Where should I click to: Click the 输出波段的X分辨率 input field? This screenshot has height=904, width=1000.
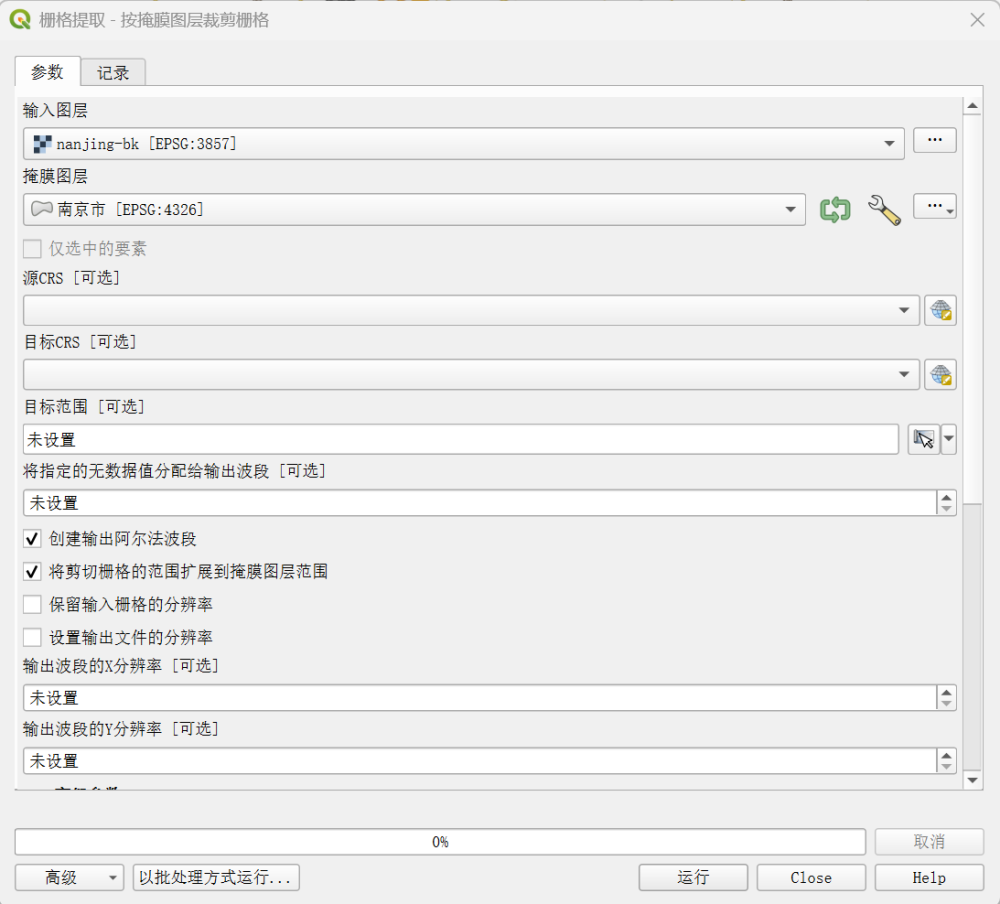(480, 698)
